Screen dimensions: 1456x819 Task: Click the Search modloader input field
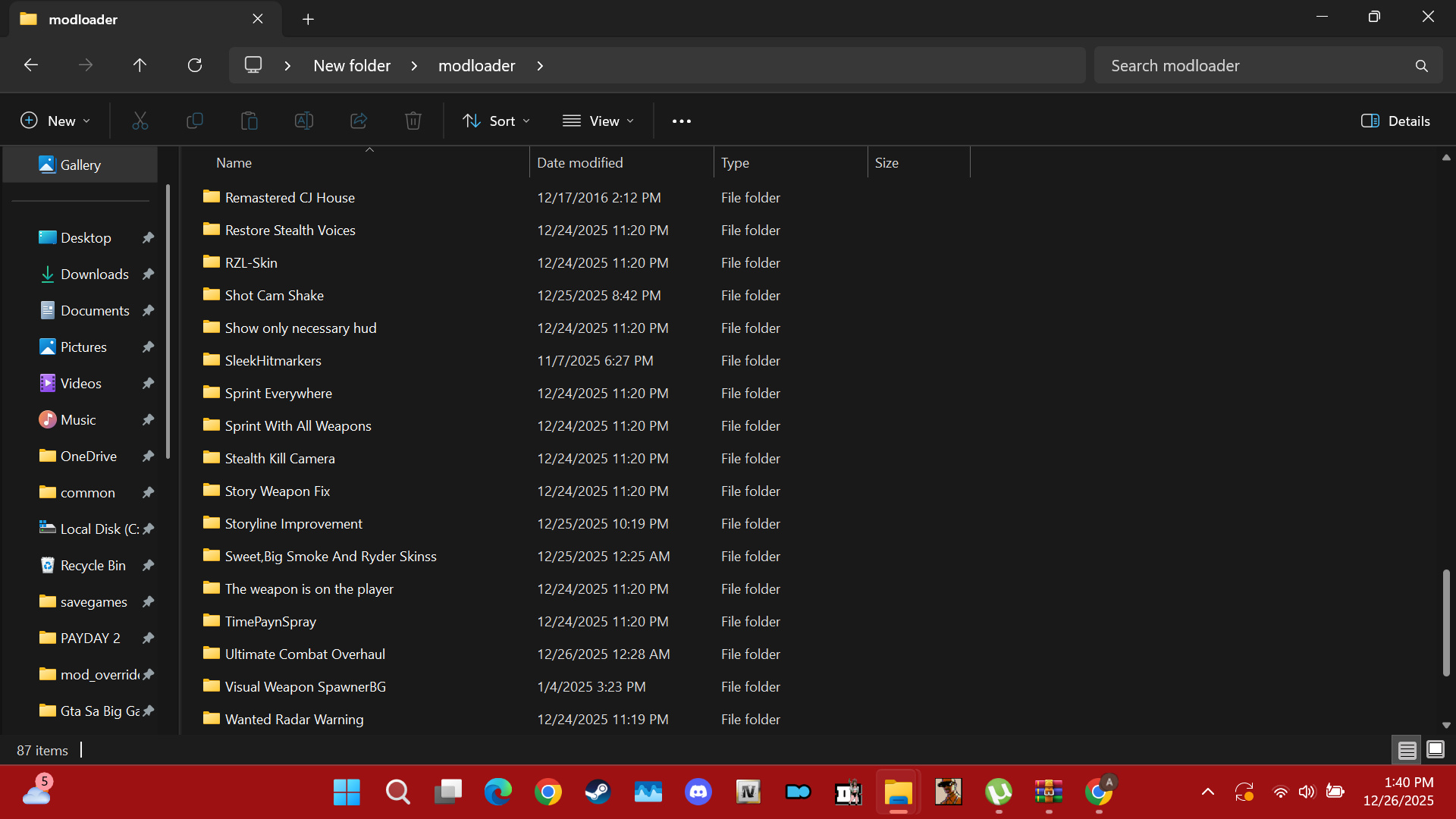tap(1251, 65)
